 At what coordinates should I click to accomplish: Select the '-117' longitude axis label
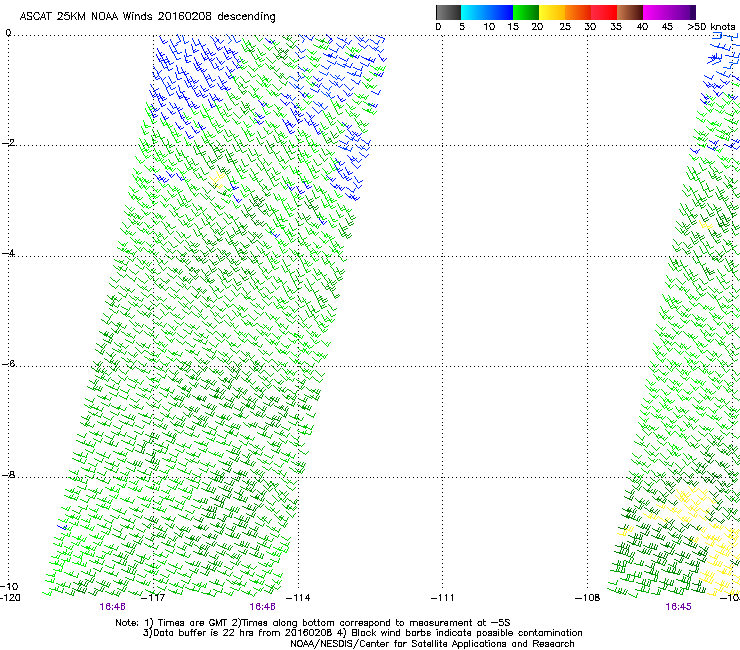(153, 598)
